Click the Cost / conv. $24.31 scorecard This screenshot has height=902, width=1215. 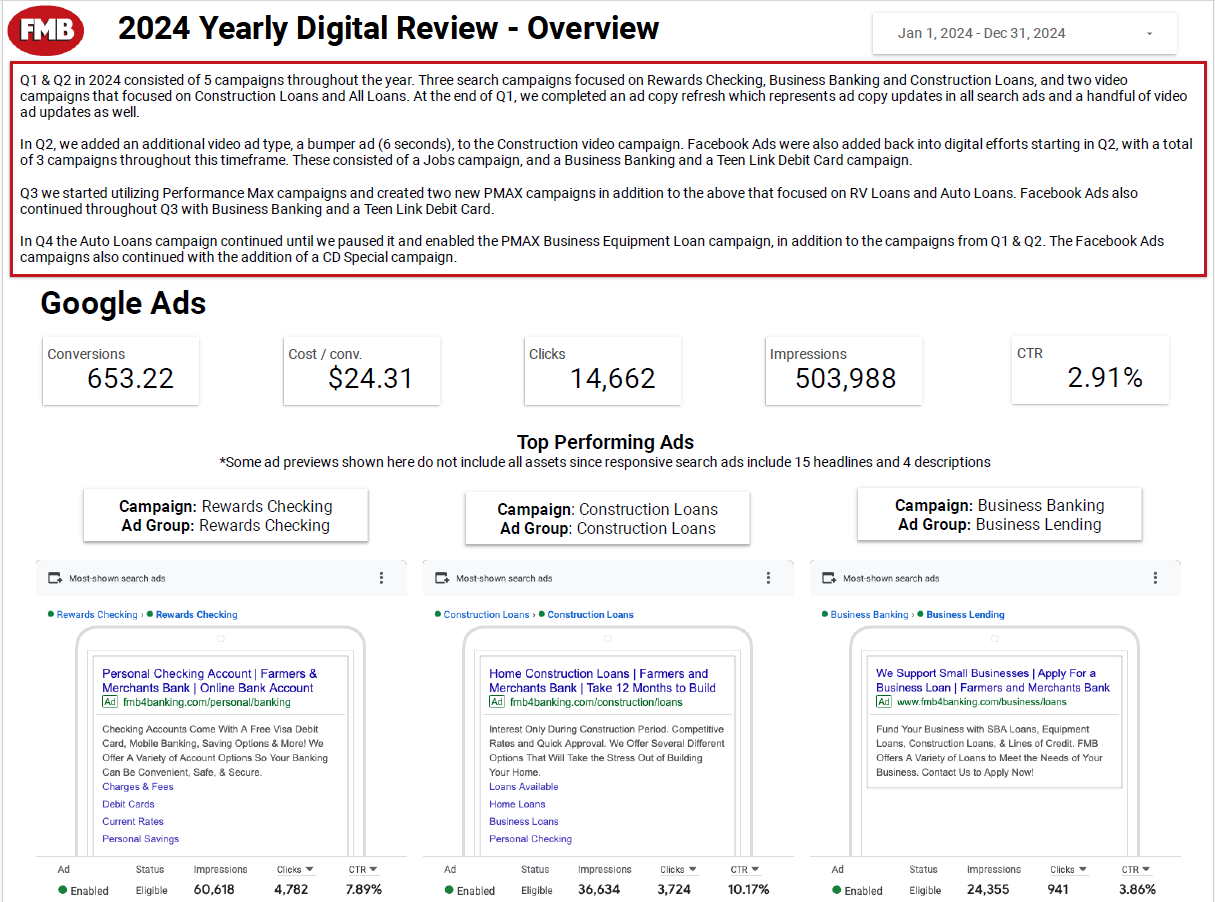(x=362, y=371)
